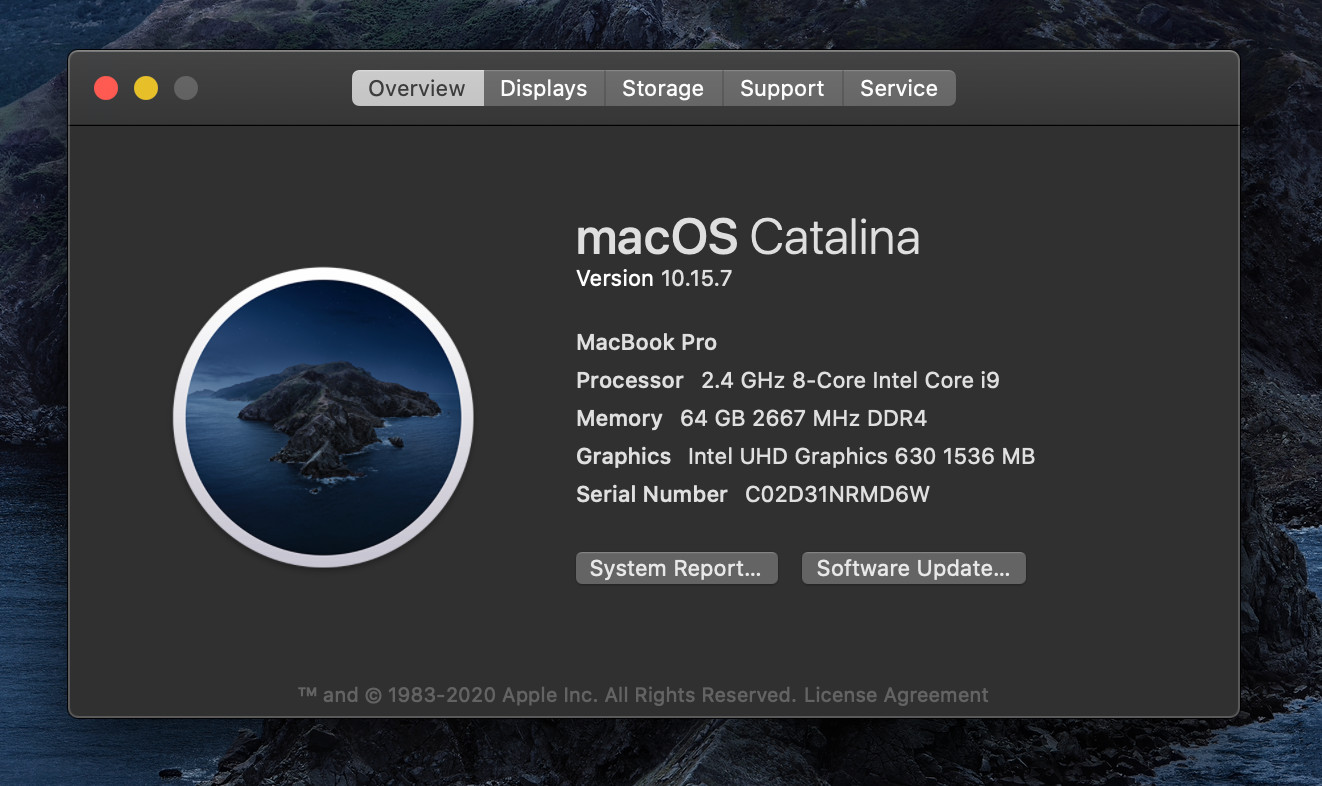Image resolution: width=1322 pixels, height=786 pixels.
Task: Open System Report
Action: [676, 568]
